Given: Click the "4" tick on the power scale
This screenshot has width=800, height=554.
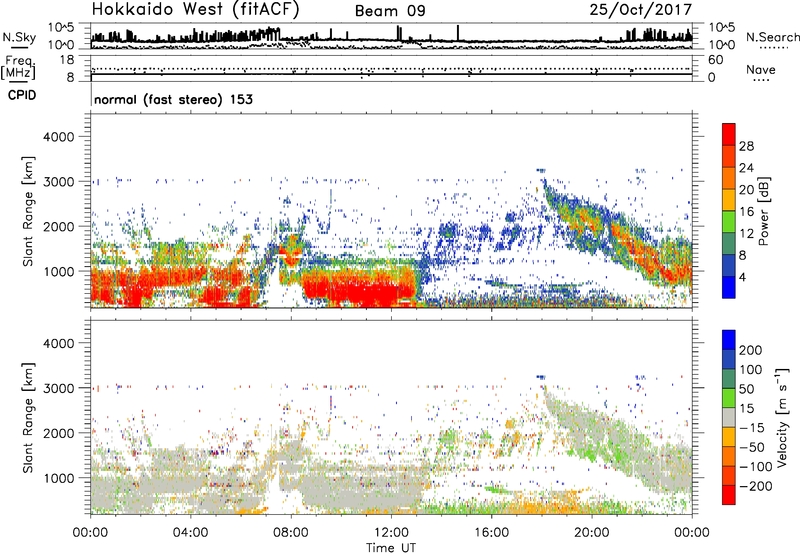Looking at the screenshot, I should (742, 278).
